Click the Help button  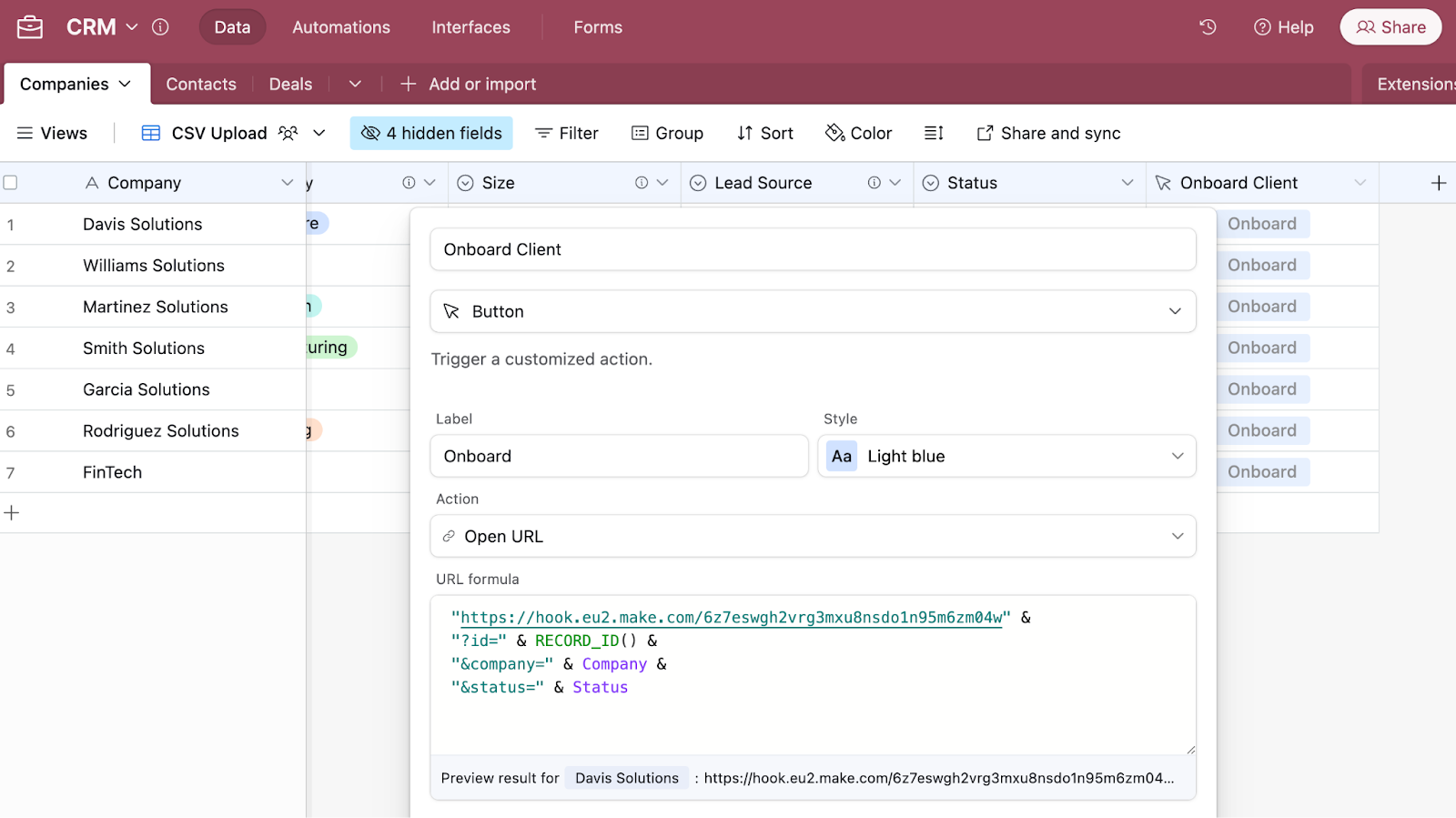(1283, 27)
